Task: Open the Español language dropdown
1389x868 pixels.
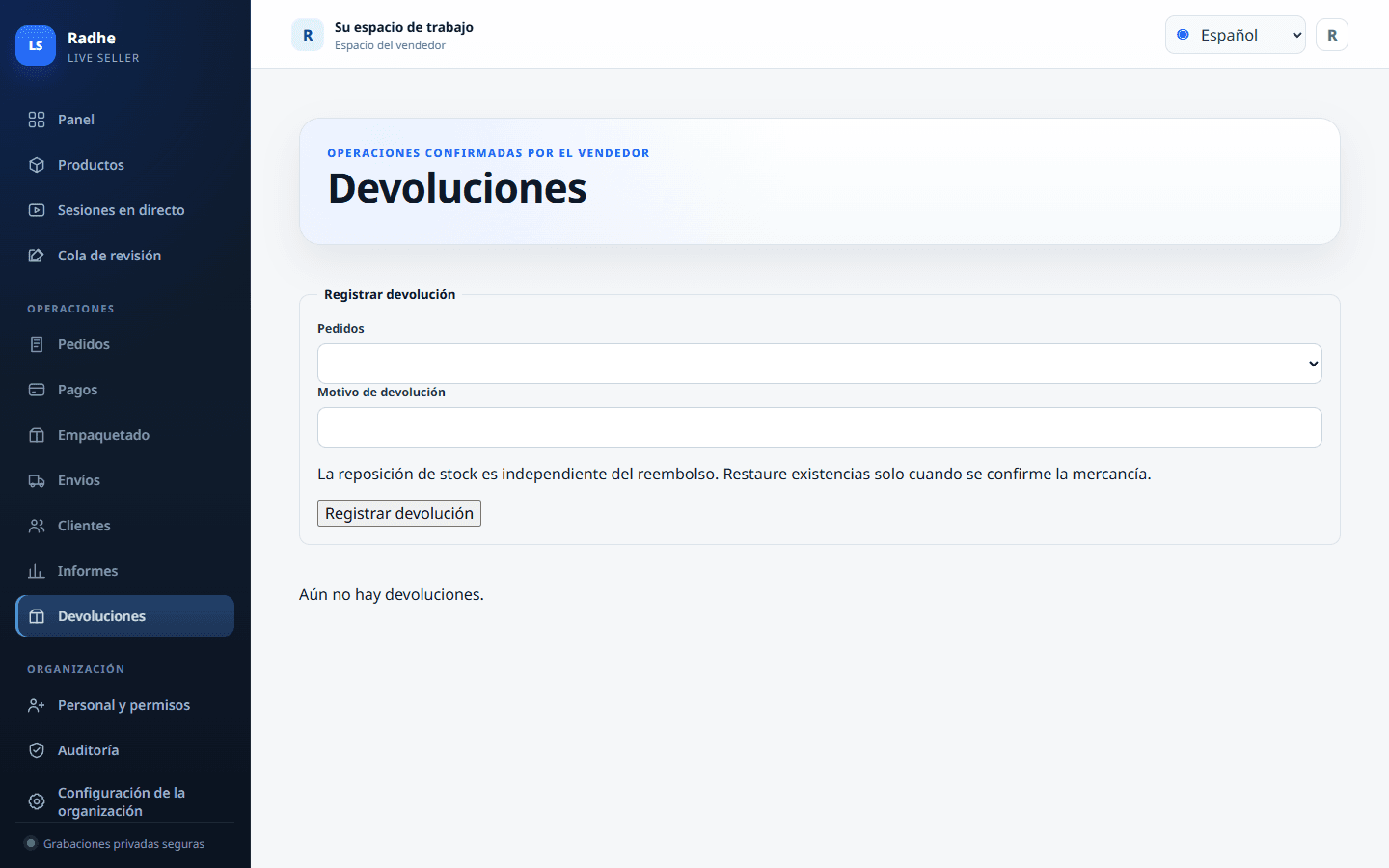Action: pyautogui.click(x=1235, y=35)
